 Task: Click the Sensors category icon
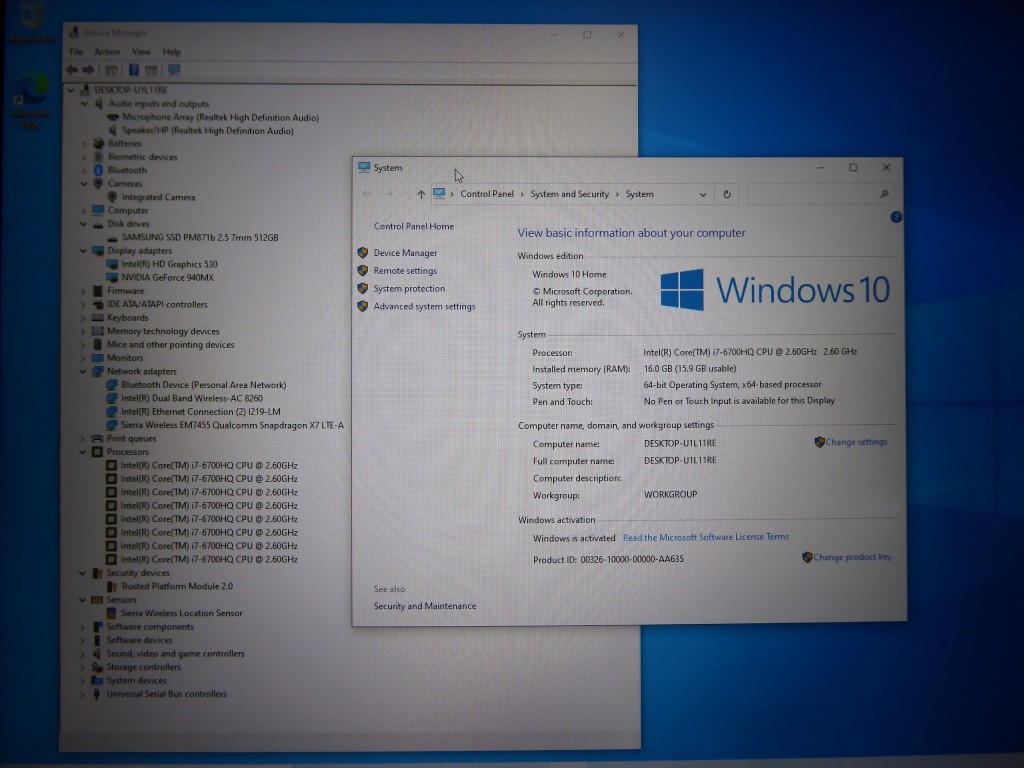pyautogui.click(x=97, y=600)
